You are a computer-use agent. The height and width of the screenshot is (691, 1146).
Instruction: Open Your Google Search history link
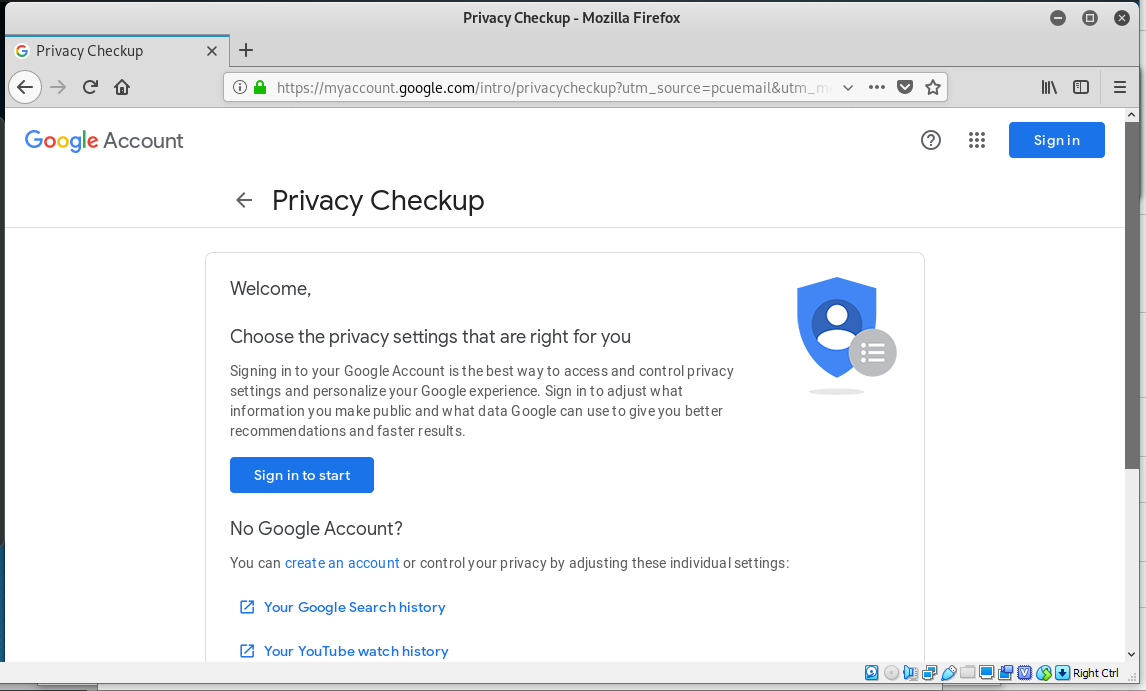(x=354, y=607)
